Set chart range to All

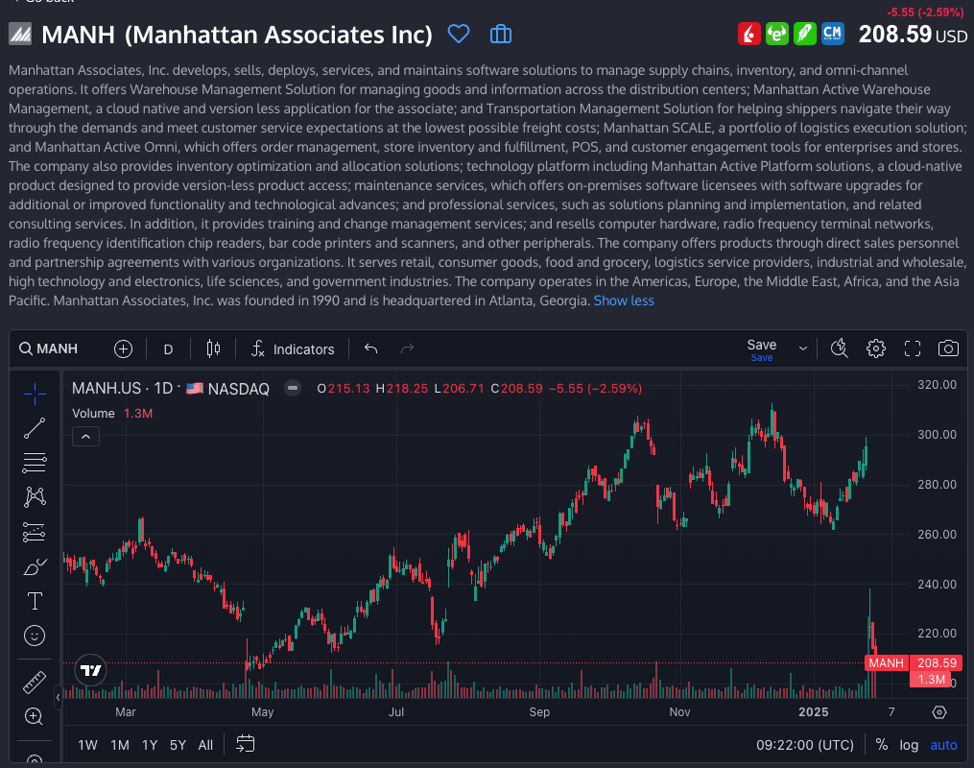(205, 745)
